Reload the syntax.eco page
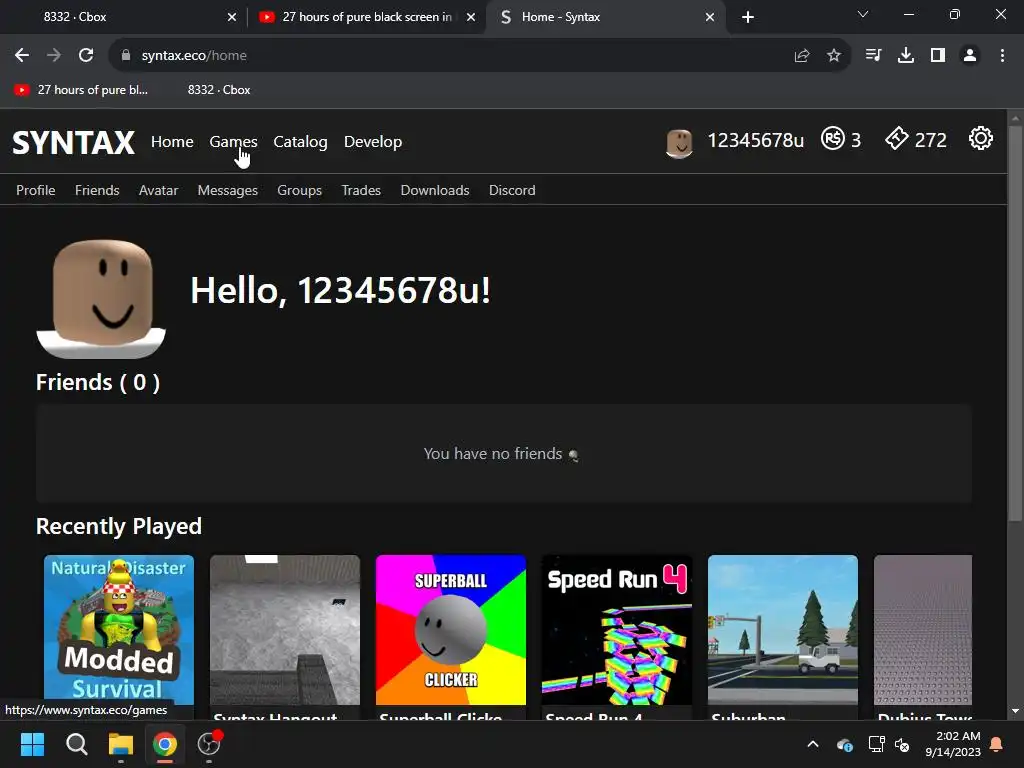The height and width of the screenshot is (768, 1024). tap(86, 56)
